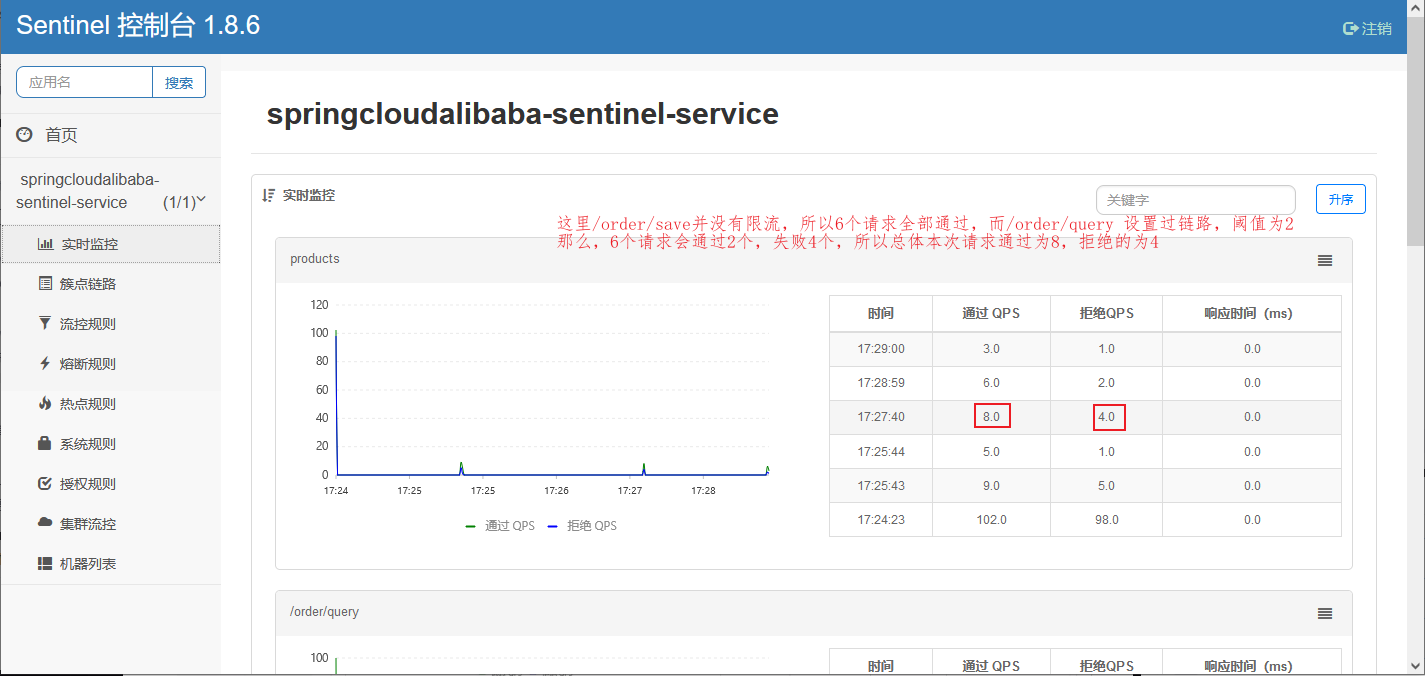Image resolution: width=1425 pixels, height=676 pixels.
Task: Click 时间 column header in products table
Action: pyautogui.click(x=880, y=313)
